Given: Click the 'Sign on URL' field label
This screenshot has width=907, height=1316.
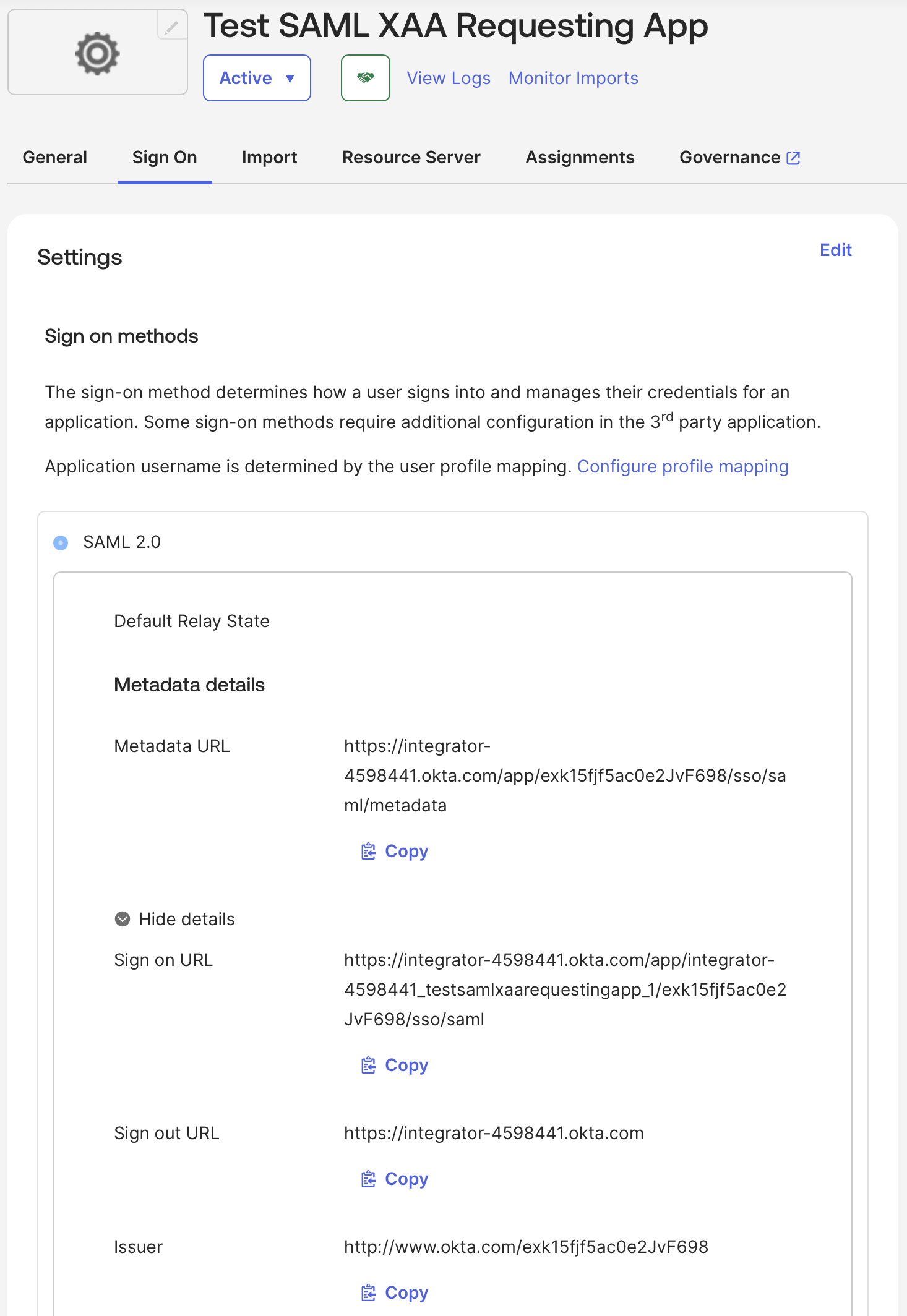Looking at the screenshot, I should [x=163, y=960].
